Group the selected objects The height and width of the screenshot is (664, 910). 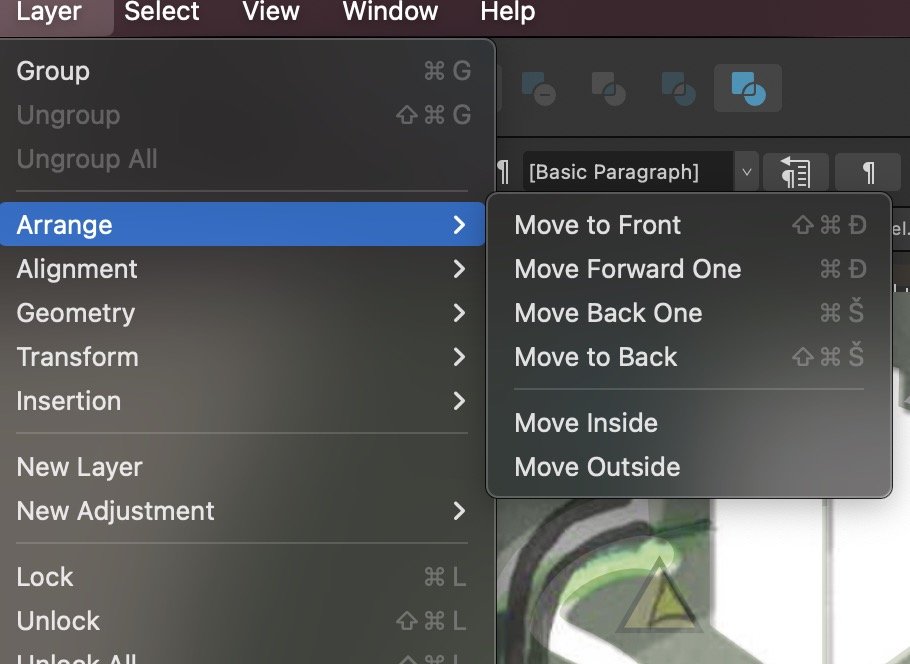point(52,71)
